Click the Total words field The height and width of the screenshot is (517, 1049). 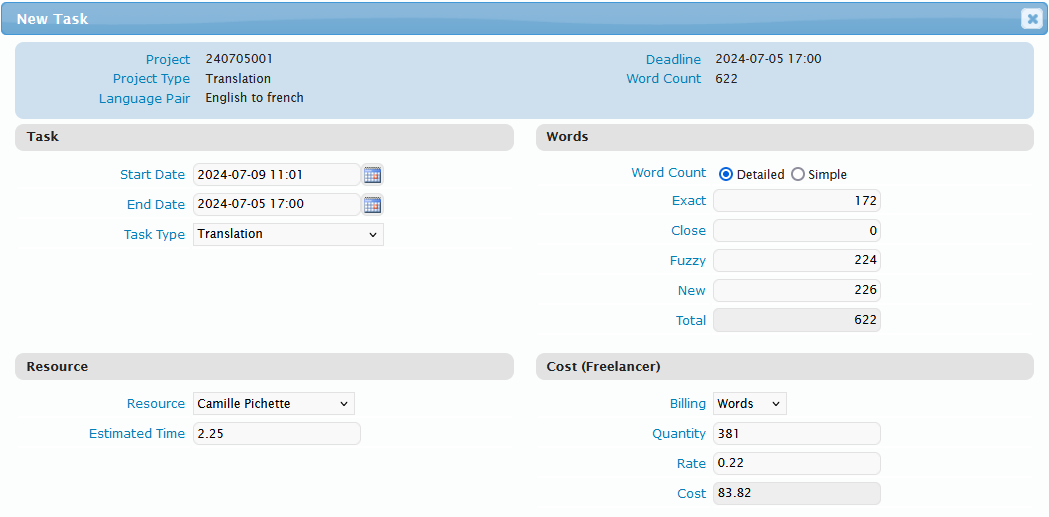[x=796, y=321]
